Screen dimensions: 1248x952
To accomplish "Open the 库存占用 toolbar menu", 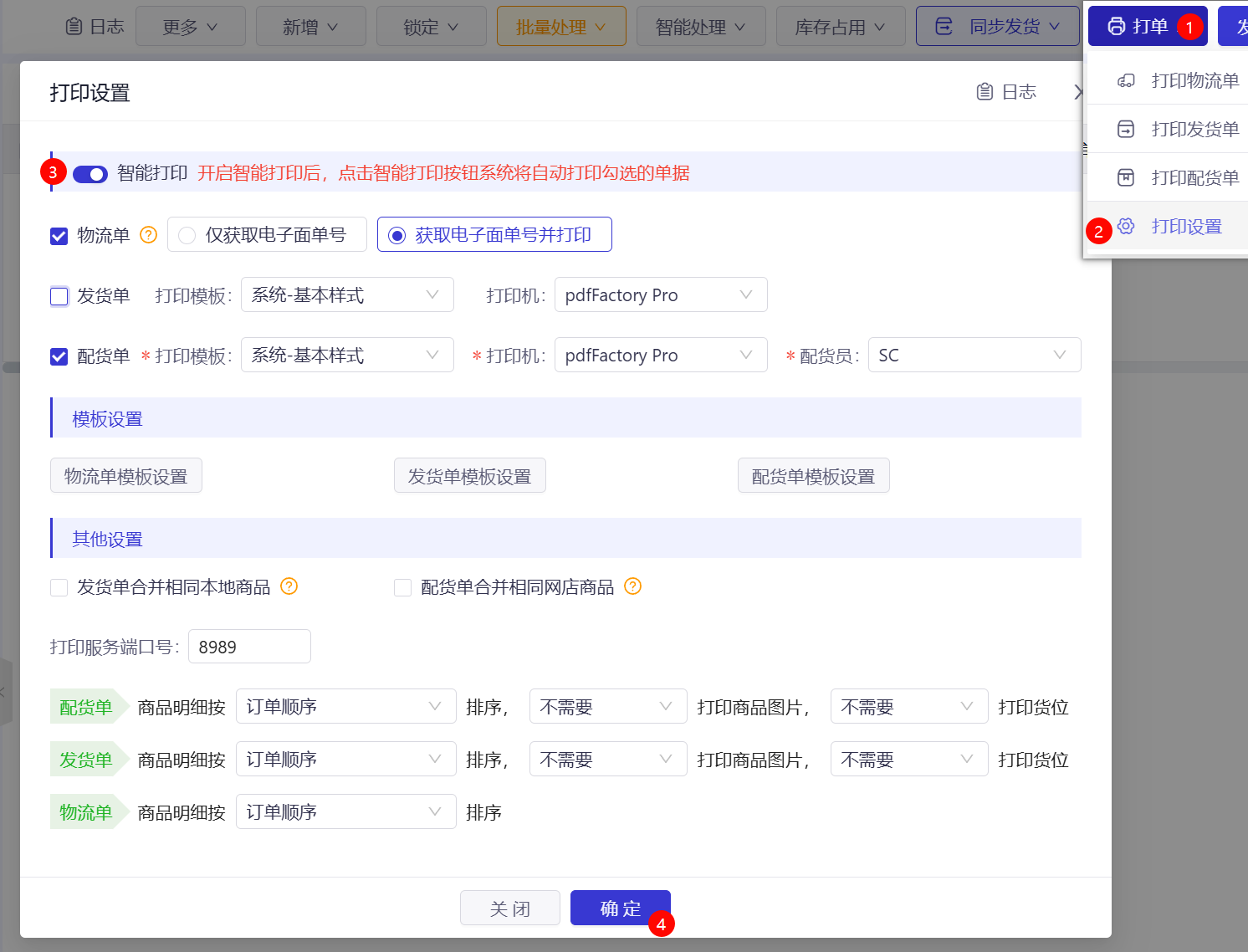I will tap(841, 26).
